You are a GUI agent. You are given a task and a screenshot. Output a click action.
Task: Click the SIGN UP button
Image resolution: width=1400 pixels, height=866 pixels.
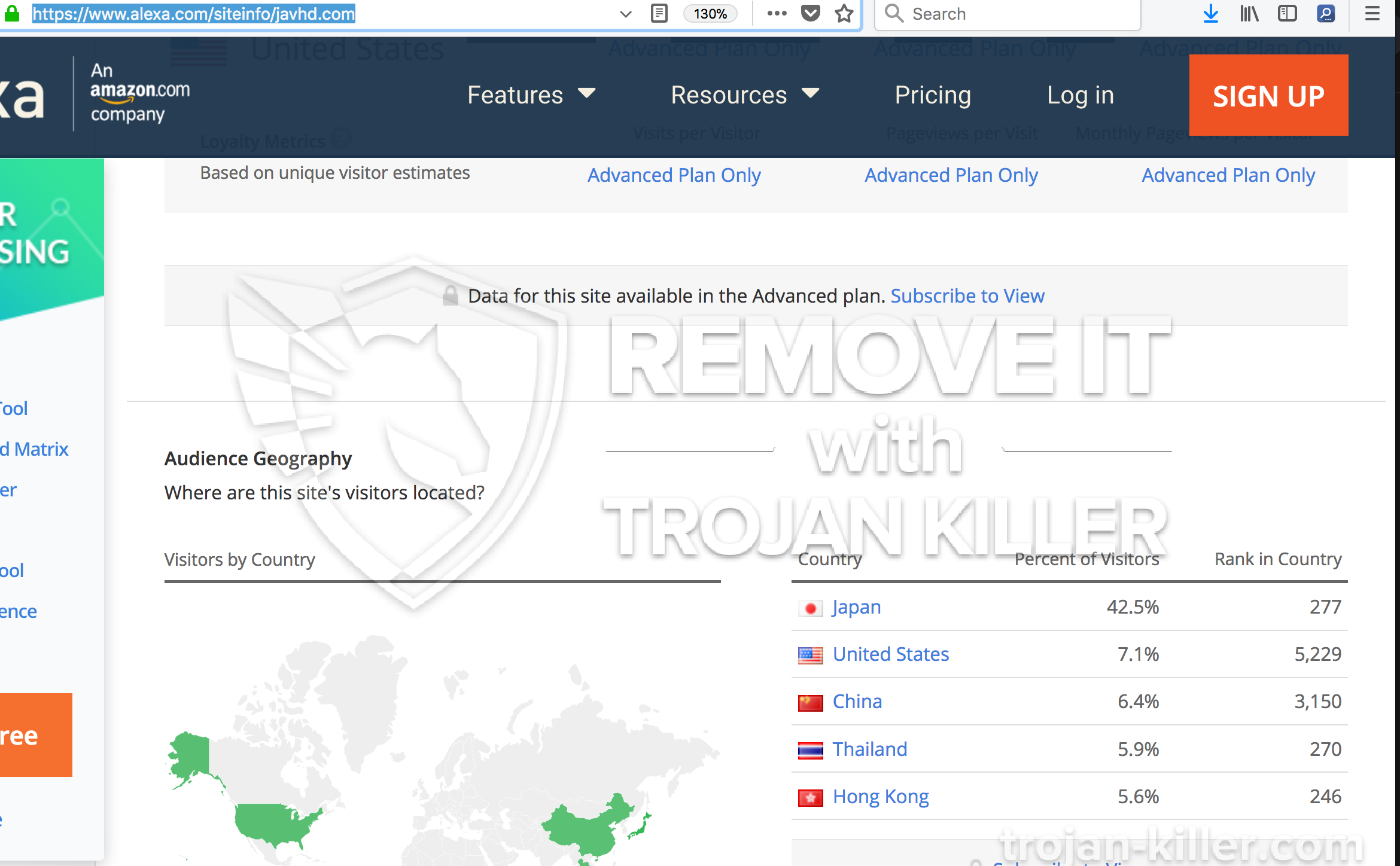pyautogui.click(x=1268, y=95)
